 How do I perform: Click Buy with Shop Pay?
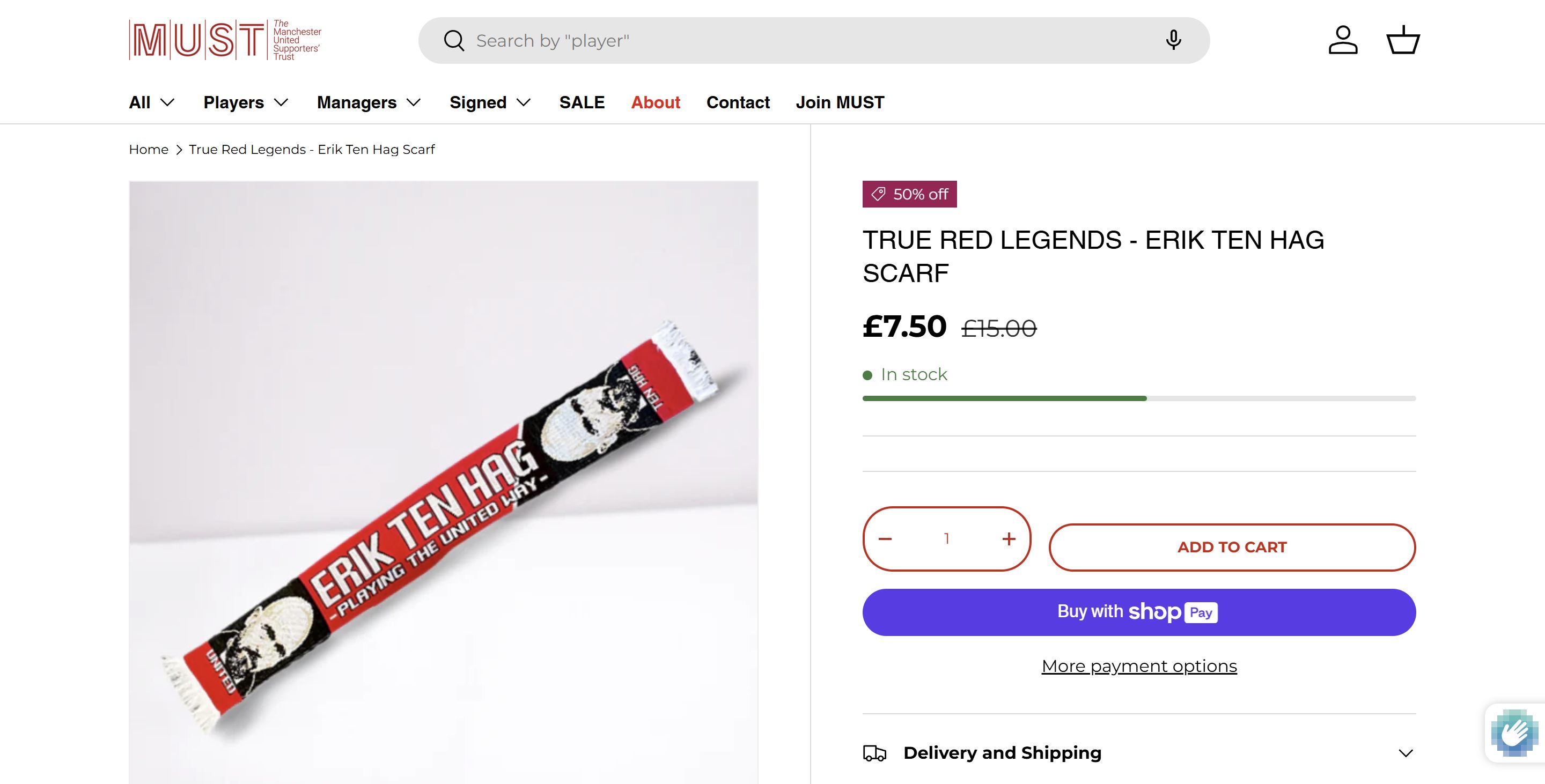tap(1138, 612)
